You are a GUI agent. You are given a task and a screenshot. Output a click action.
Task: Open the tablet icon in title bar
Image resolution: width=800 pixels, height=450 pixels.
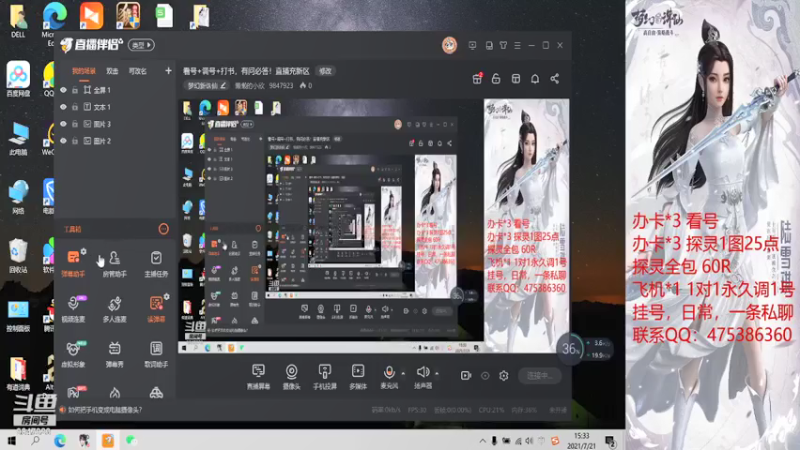[x=489, y=45]
